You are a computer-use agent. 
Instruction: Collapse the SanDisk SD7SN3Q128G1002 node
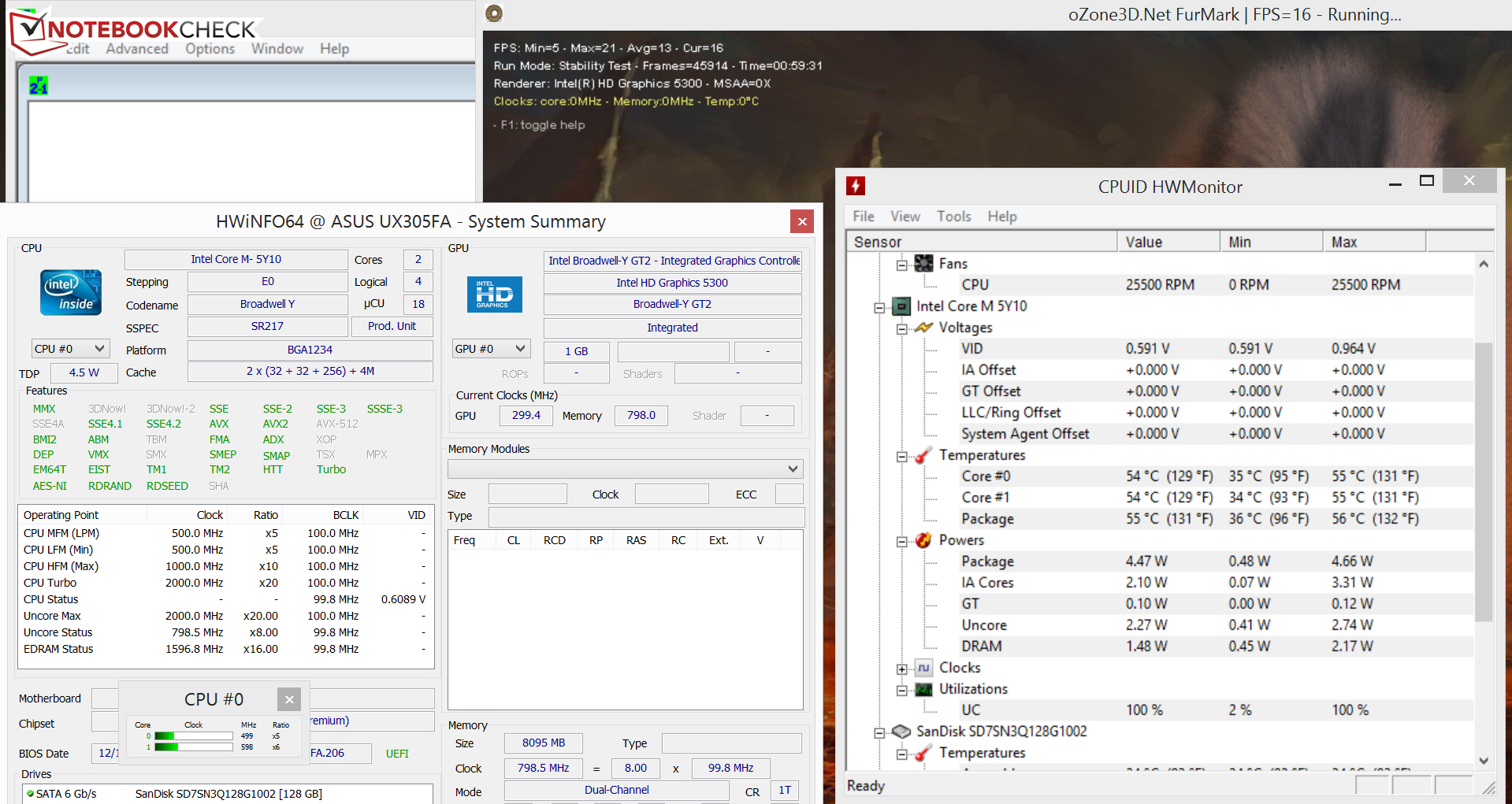[x=879, y=732]
